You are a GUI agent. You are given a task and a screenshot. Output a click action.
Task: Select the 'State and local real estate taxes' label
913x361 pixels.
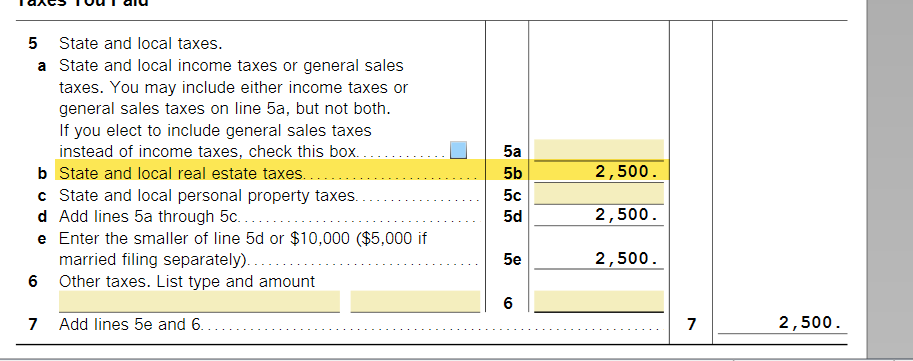click(182, 174)
